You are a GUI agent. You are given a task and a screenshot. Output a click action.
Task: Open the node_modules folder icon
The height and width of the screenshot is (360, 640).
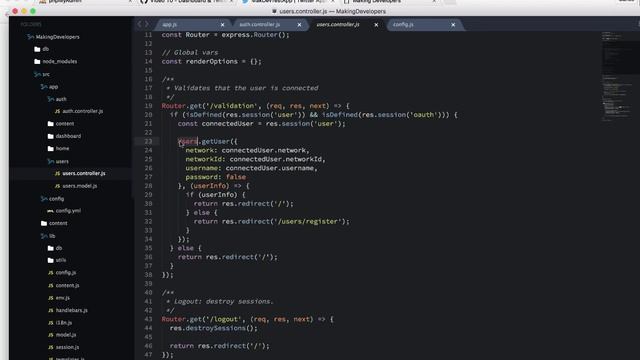pyautogui.click(x=37, y=62)
